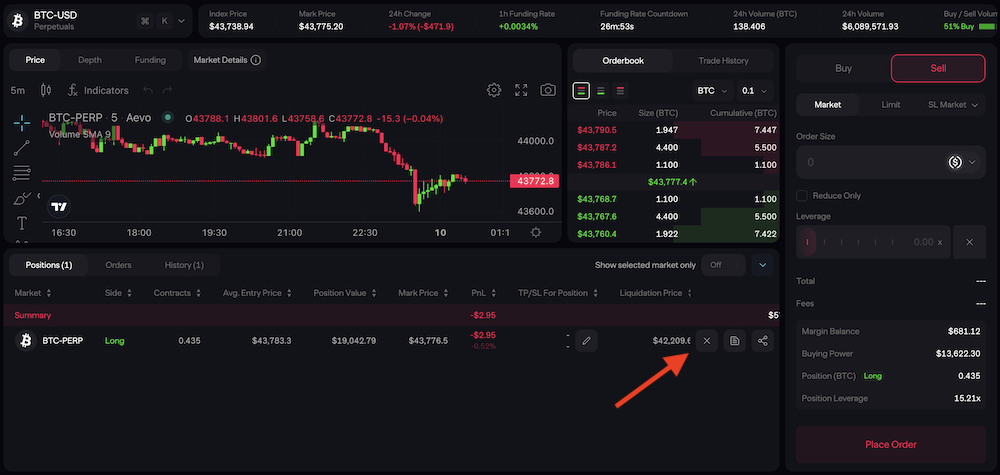Select the Sell side button

click(938, 68)
